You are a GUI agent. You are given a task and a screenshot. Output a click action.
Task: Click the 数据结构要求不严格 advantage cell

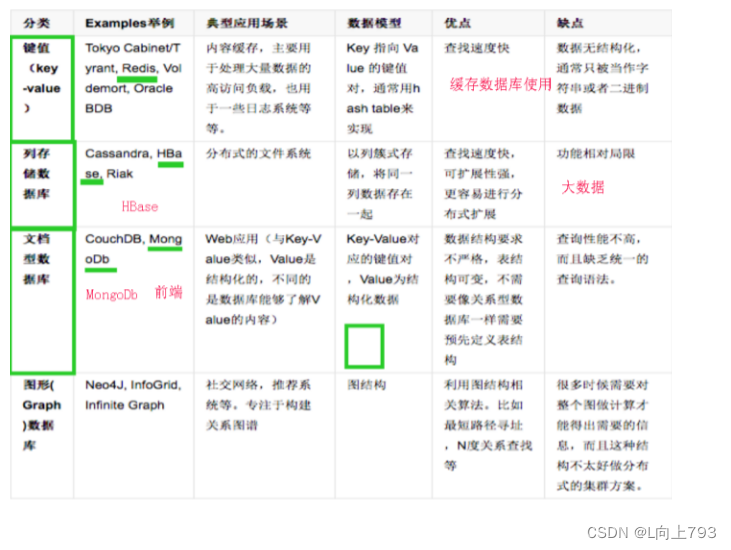[x=488, y=300]
